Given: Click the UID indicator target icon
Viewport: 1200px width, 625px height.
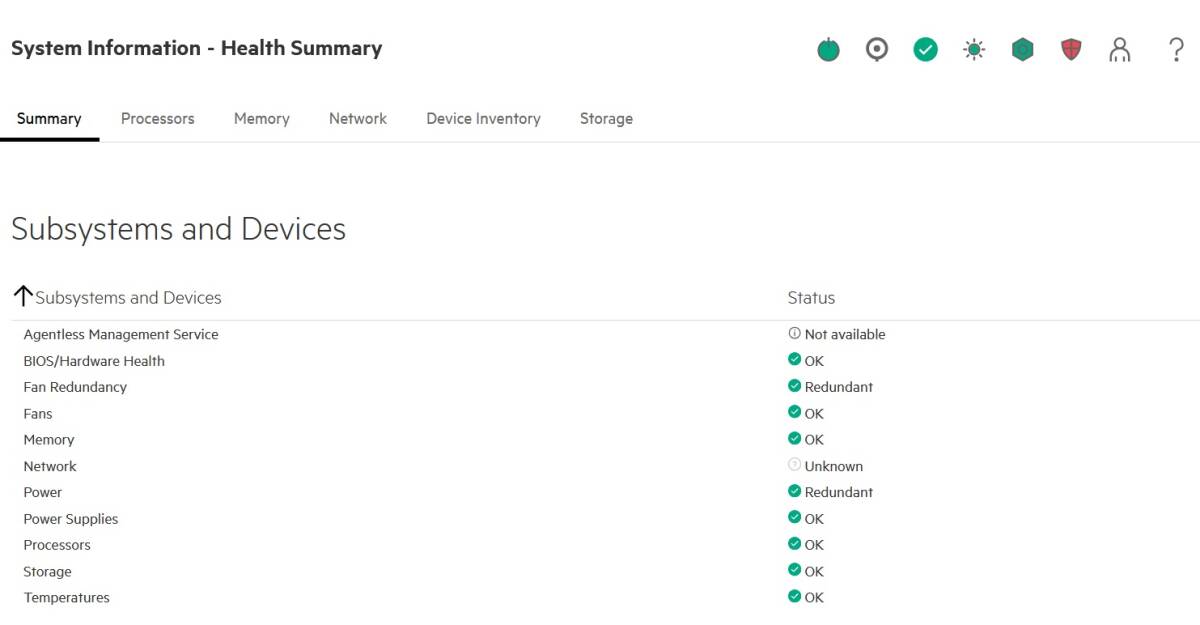Looking at the screenshot, I should click(877, 49).
